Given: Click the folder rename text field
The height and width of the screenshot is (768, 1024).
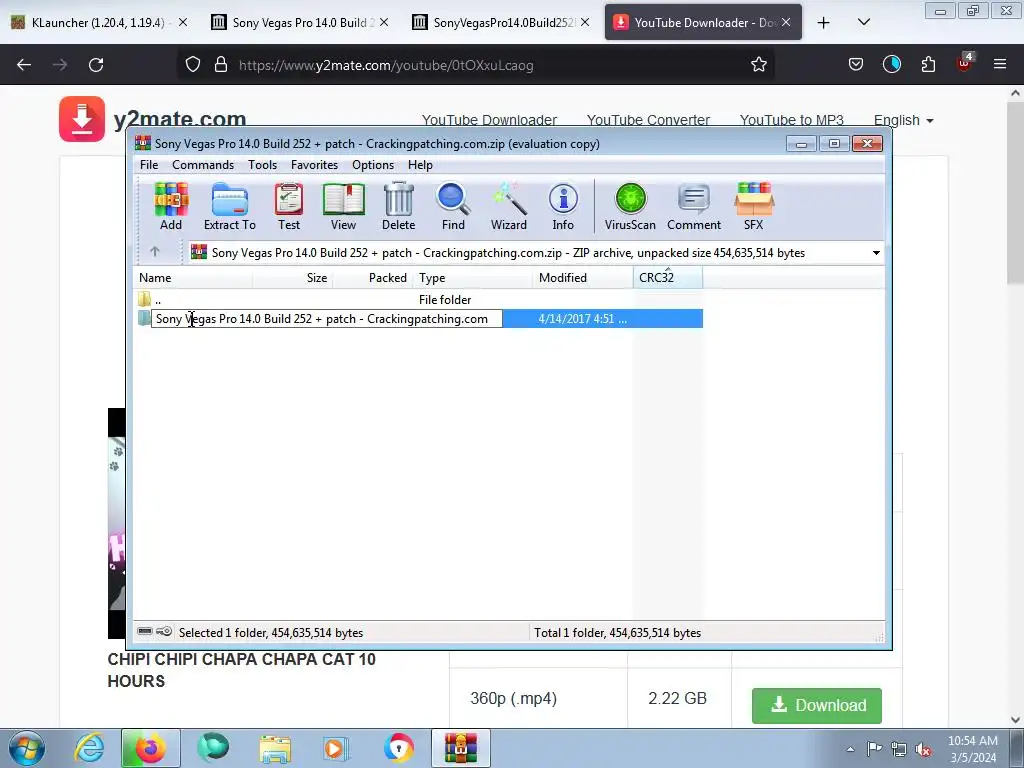Looking at the screenshot, I should 327,319.
